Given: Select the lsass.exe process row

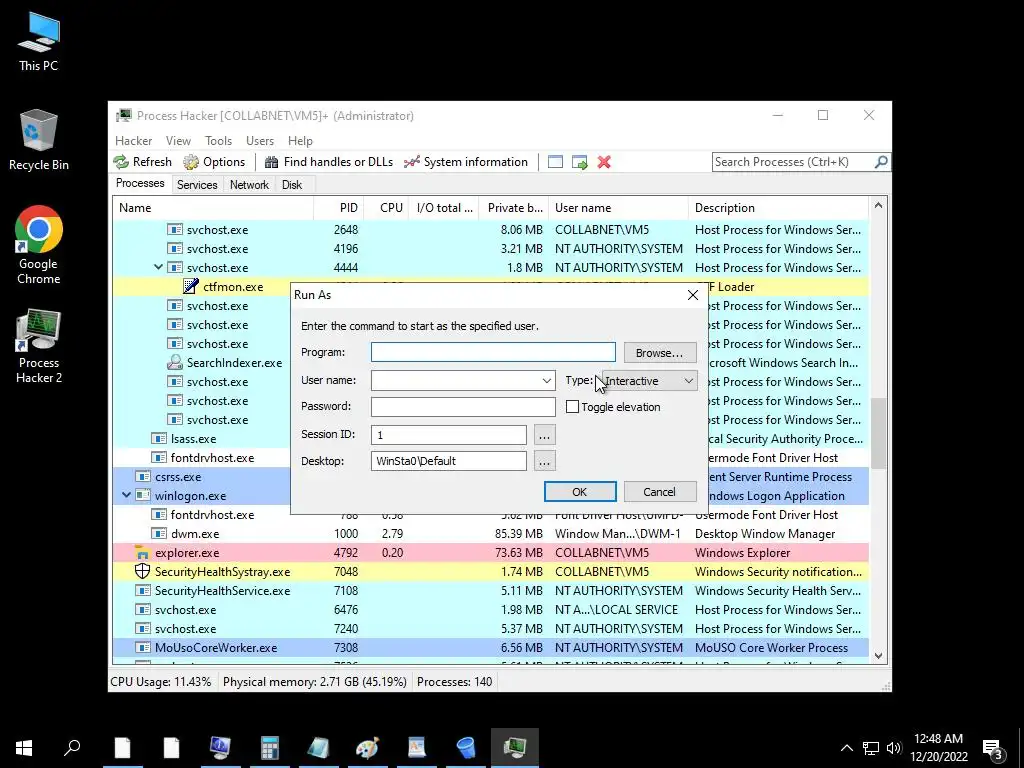Looking at the screenshot, I should 202,439.
